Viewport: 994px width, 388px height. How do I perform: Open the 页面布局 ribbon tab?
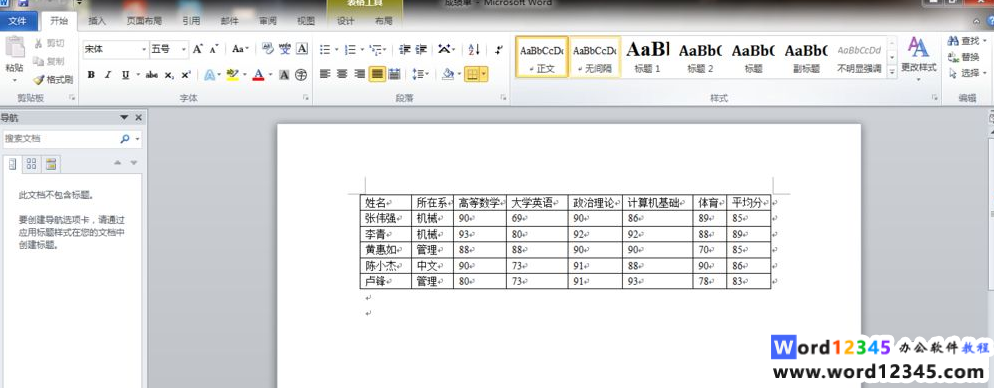tap(144, 21)
